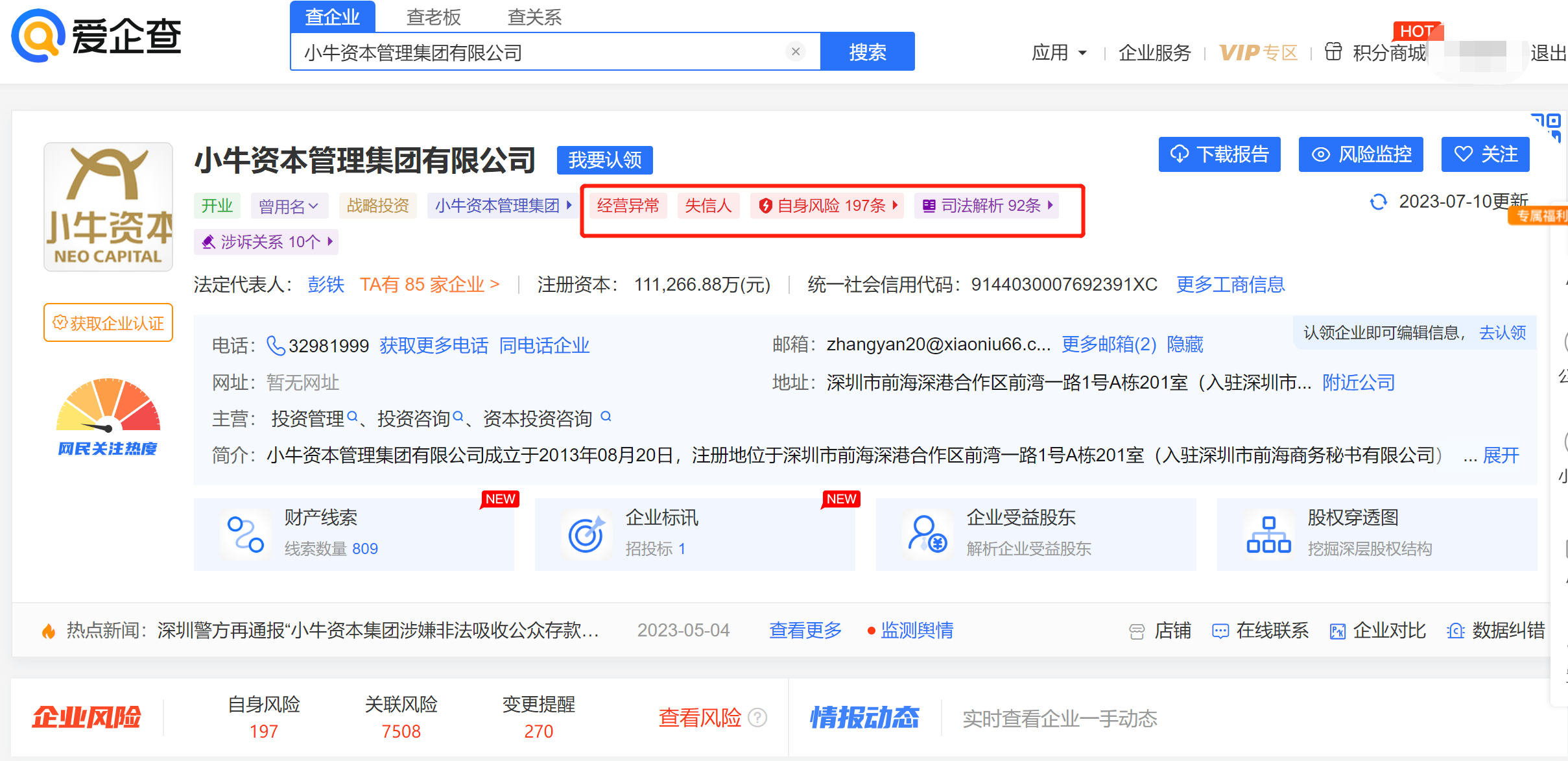
Task: Click the 网民关注热度 gauge
Action: point(108,417)
